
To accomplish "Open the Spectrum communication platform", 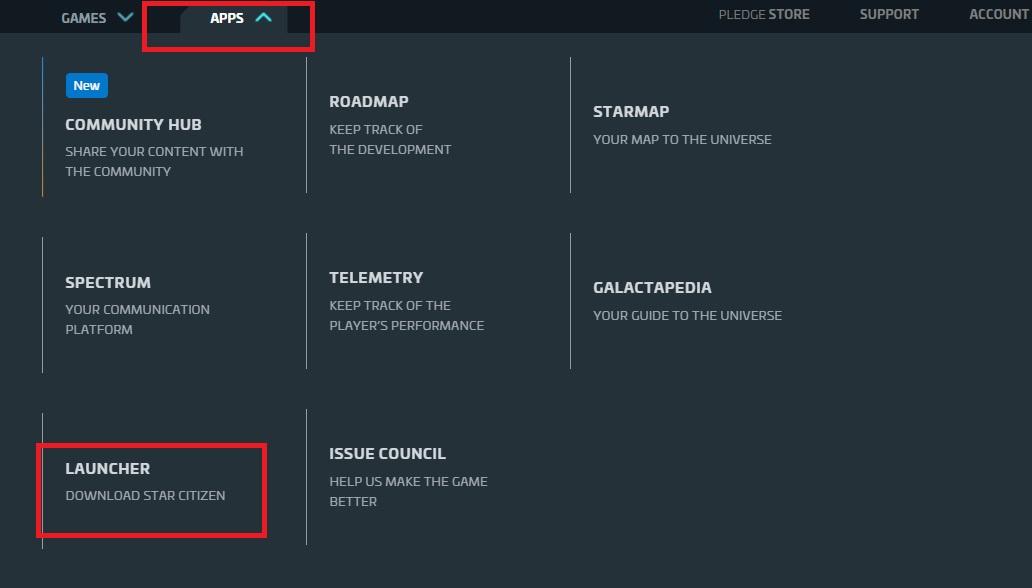I will click(108, 283).
